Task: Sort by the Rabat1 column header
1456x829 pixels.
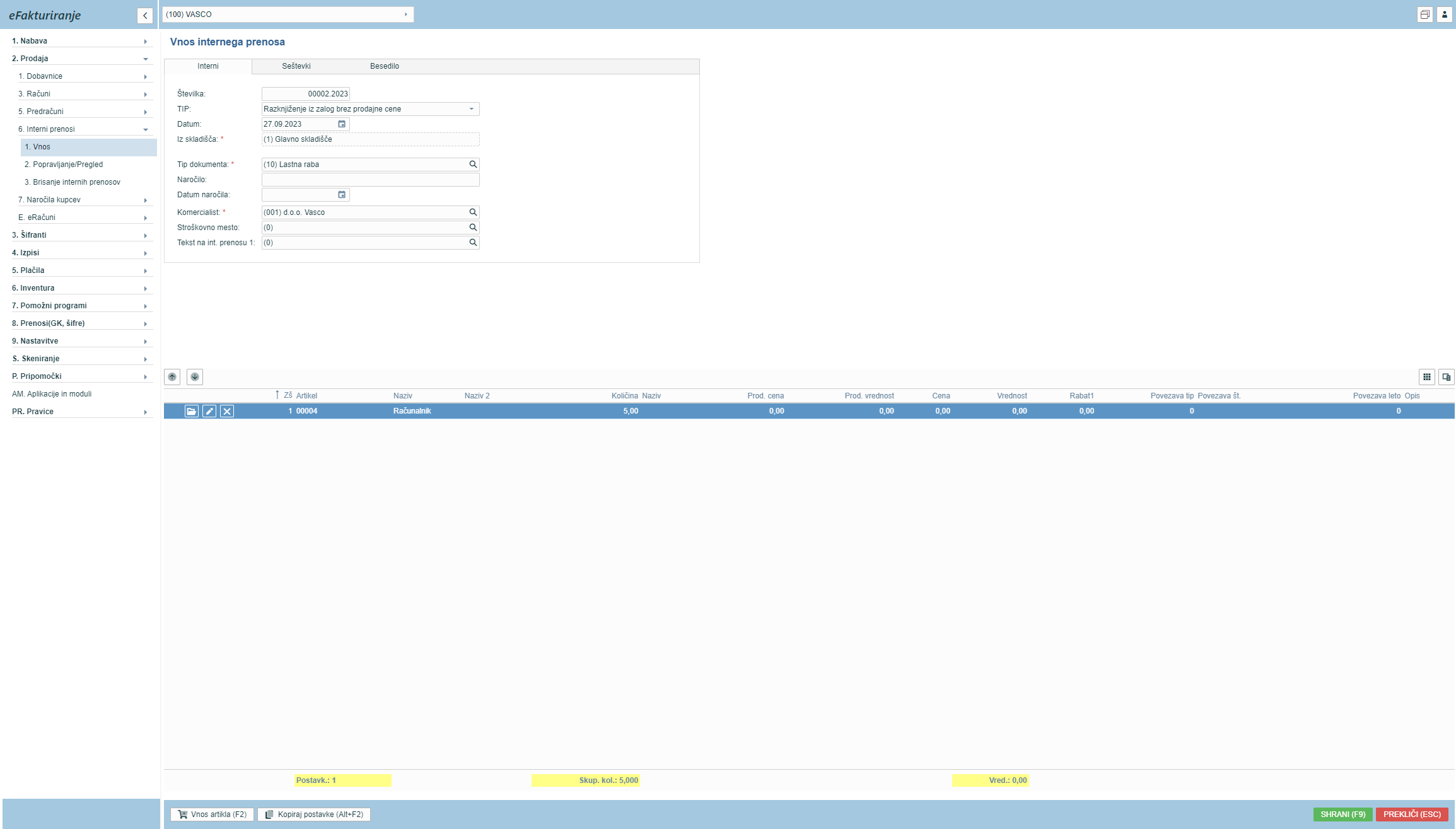Action: click(x=1082, y=396)
